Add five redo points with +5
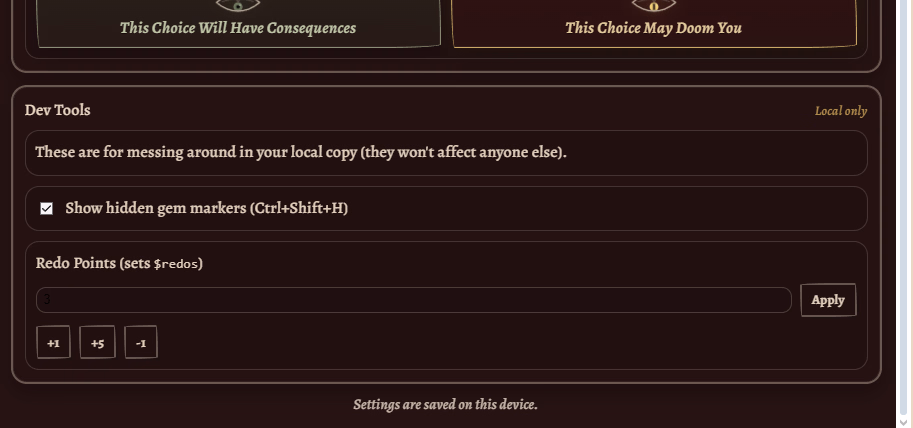Image resolution: width=913 pixels, height=428 pixels. click(x=97, y=342)
